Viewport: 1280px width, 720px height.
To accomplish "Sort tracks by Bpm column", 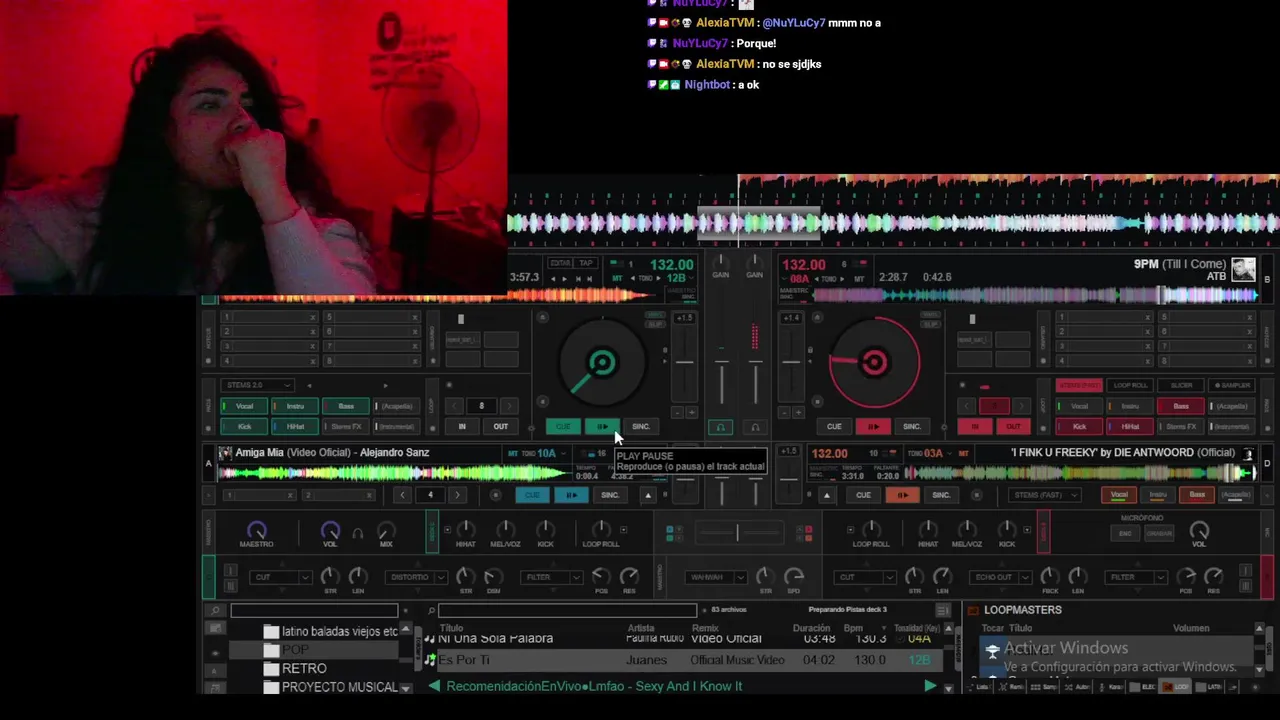I will coord(852,628).
